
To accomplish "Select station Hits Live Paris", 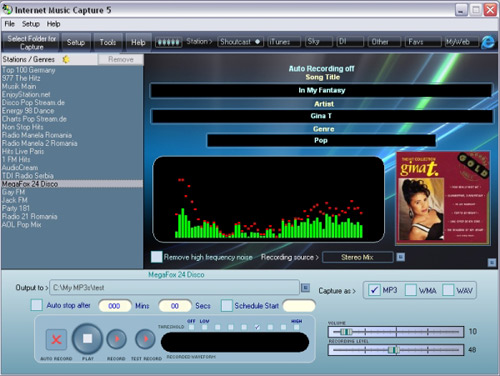I will coord(72,151).
